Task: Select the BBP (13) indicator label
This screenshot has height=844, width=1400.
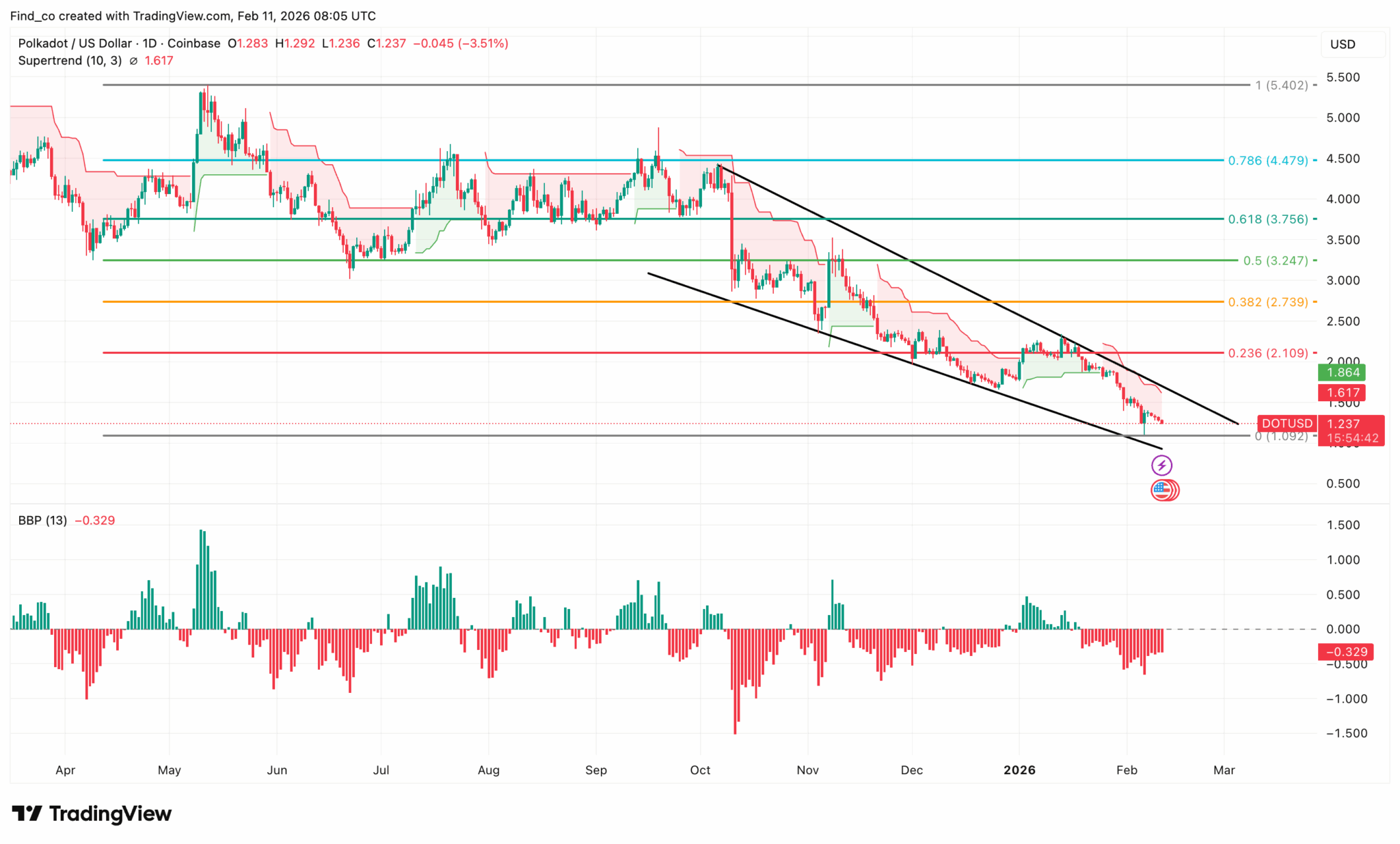Action: pyautogui.click(x=42, y=521)
